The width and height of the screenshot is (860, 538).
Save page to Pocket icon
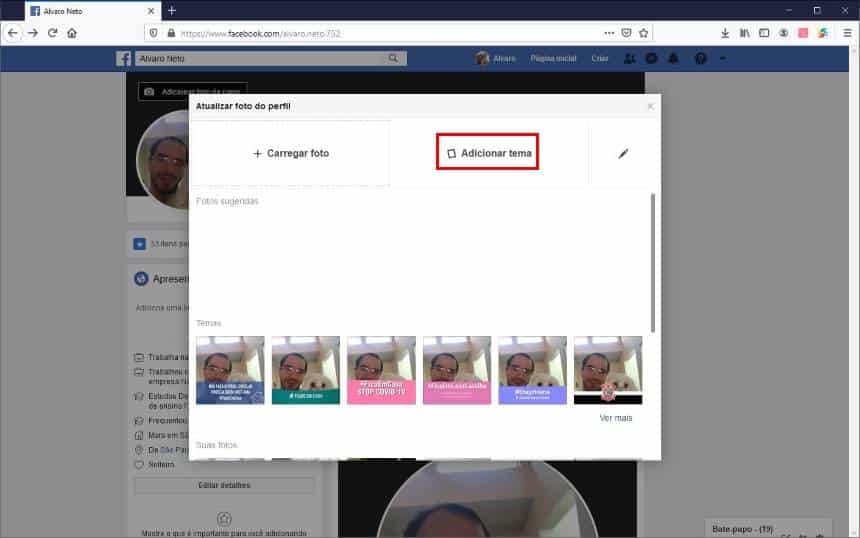pyautogui.click(x=626, y=33)
